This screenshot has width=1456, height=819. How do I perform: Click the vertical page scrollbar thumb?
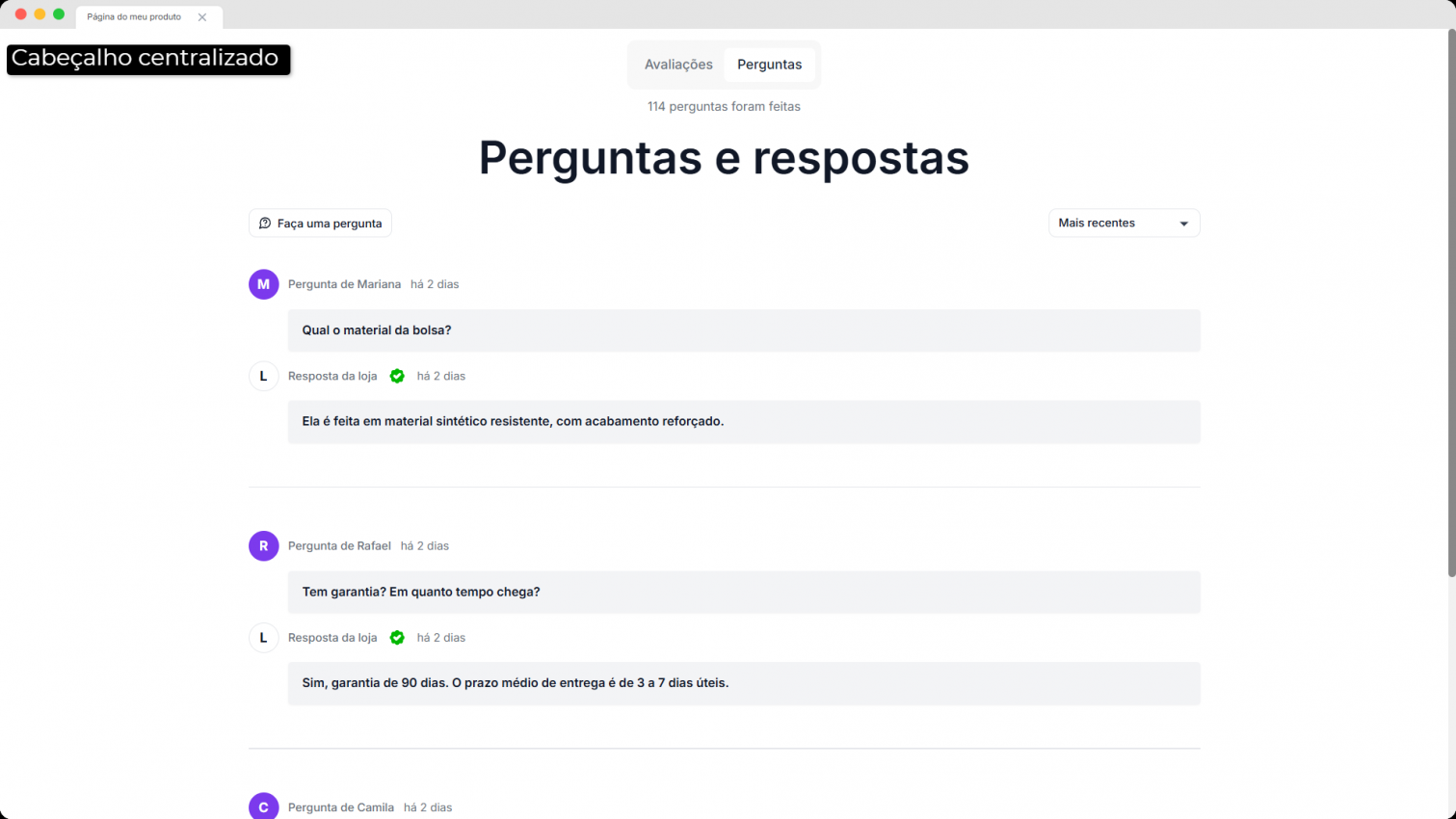[1451, 304]
